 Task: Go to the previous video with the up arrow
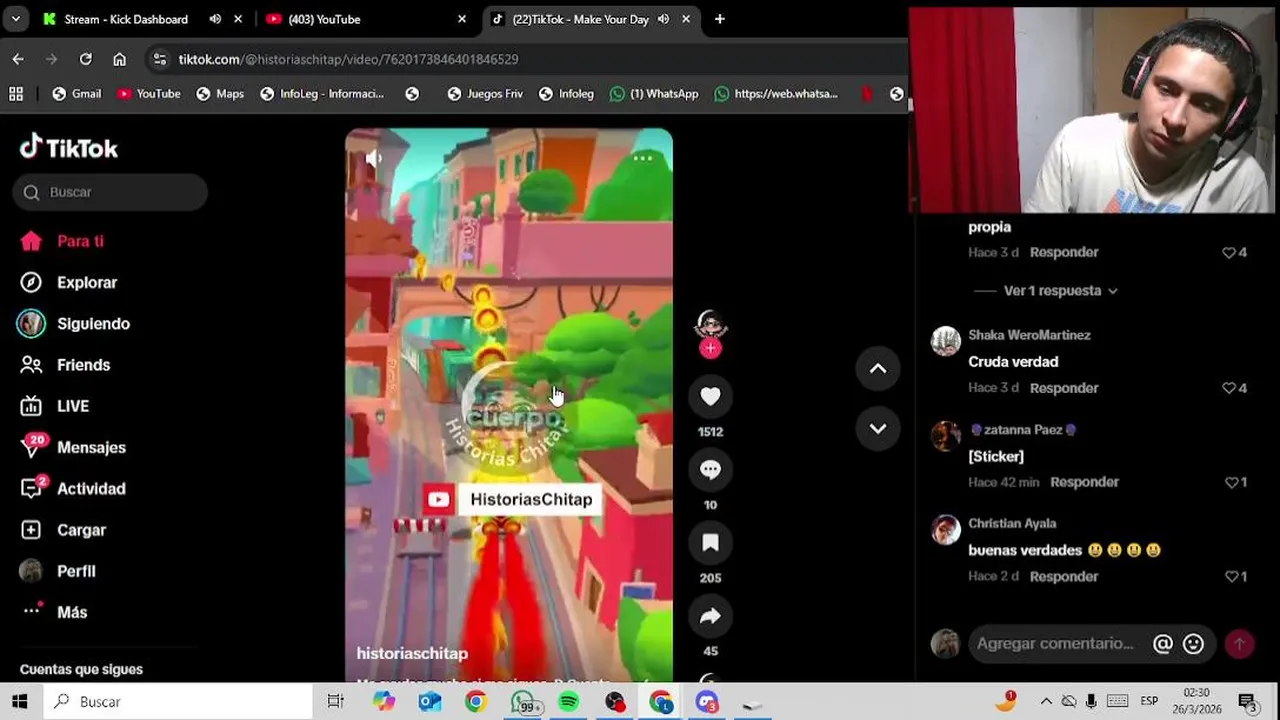coord(877,368)
